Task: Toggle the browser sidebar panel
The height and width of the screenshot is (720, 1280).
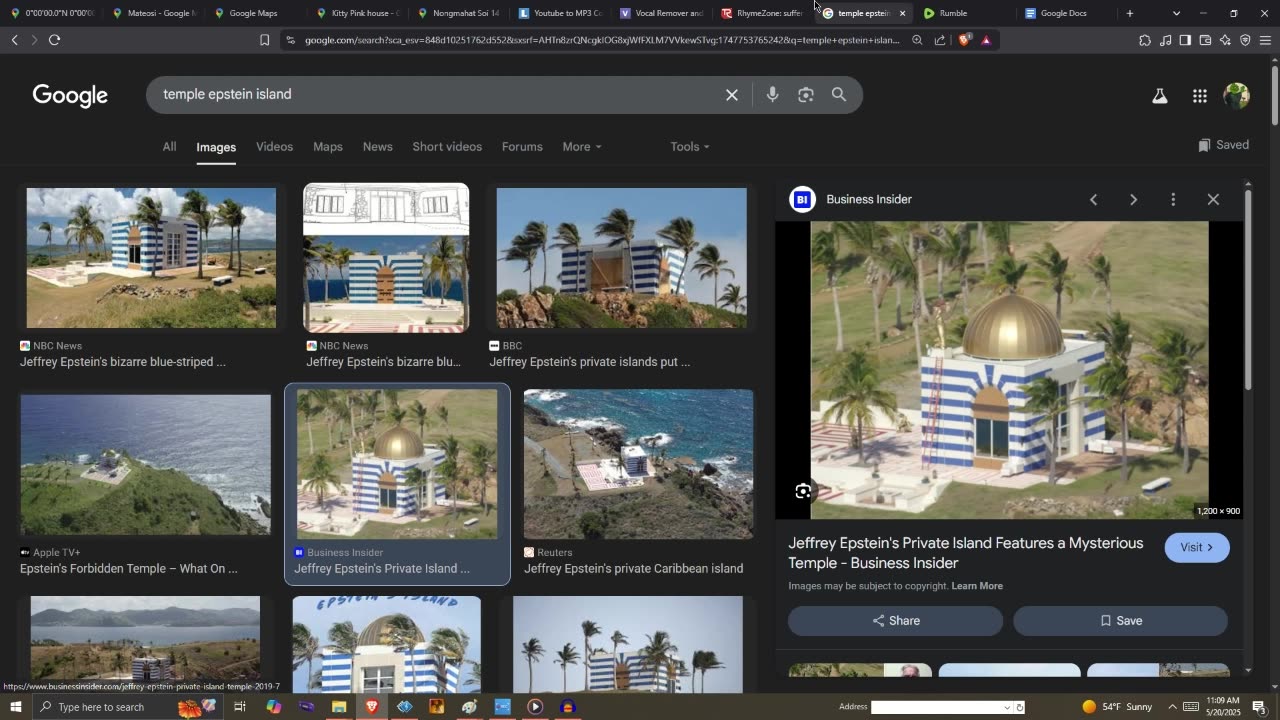Action: click(x=1185, y=40)
